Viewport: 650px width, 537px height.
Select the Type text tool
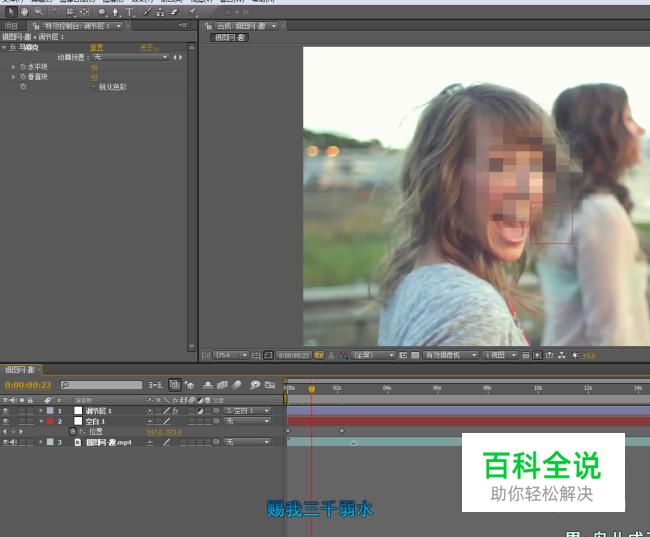pos(130,12)
